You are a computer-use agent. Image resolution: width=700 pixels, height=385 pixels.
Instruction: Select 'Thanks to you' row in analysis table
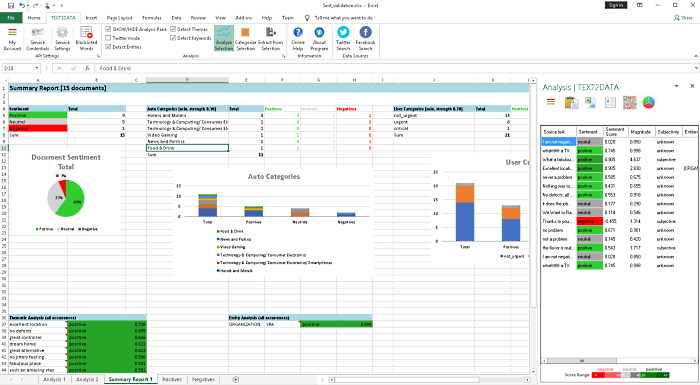coord(619,222)
